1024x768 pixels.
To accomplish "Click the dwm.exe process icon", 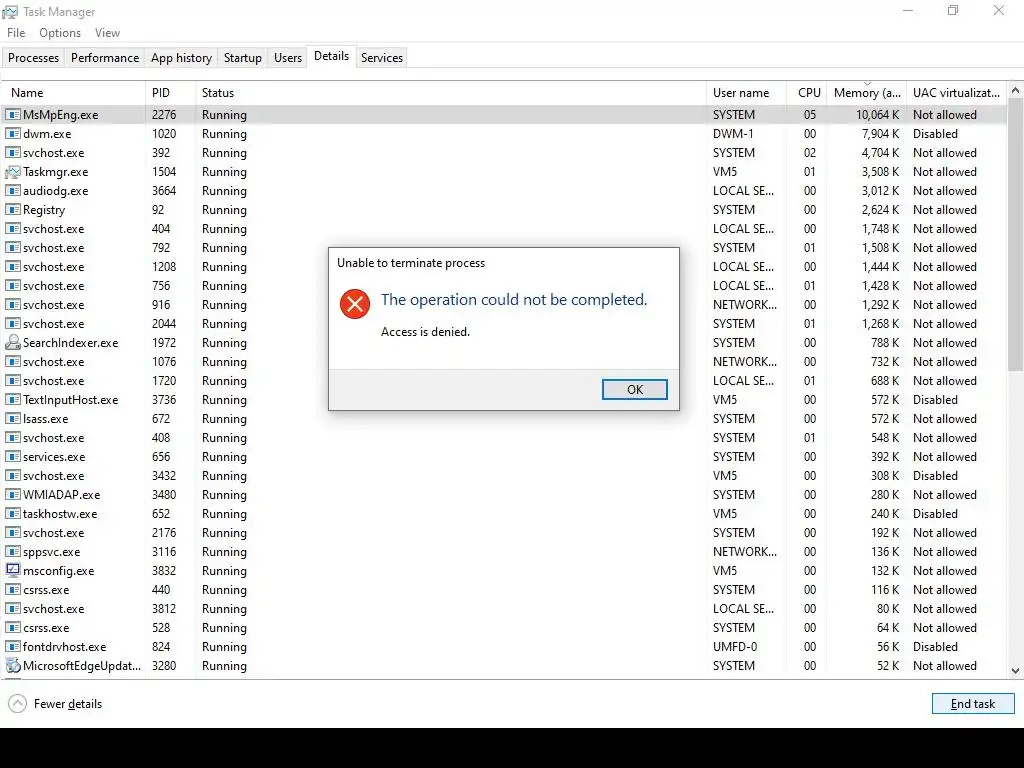I will click(x=12, y=134).
